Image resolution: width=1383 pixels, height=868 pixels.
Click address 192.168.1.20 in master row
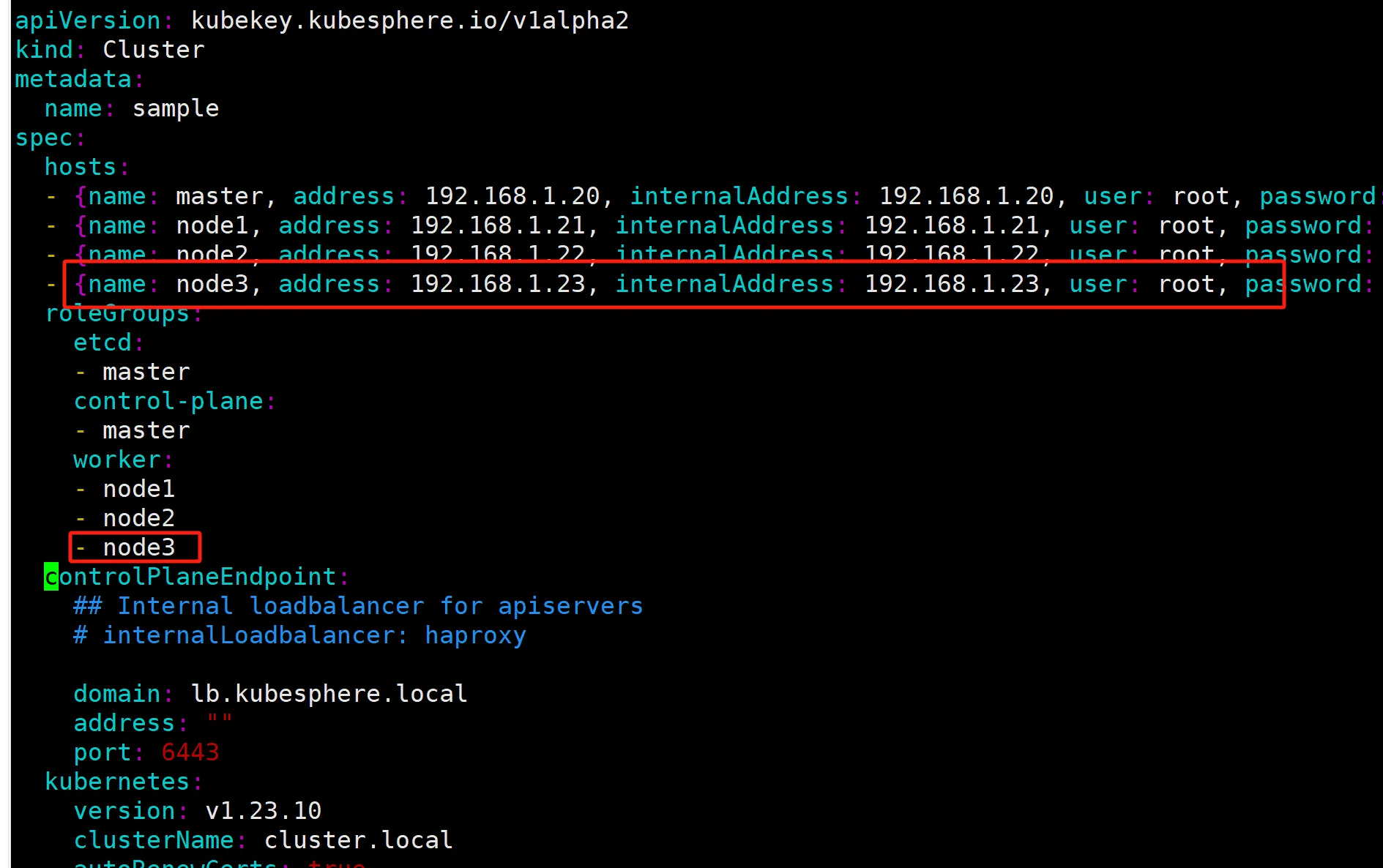(512, 196)
